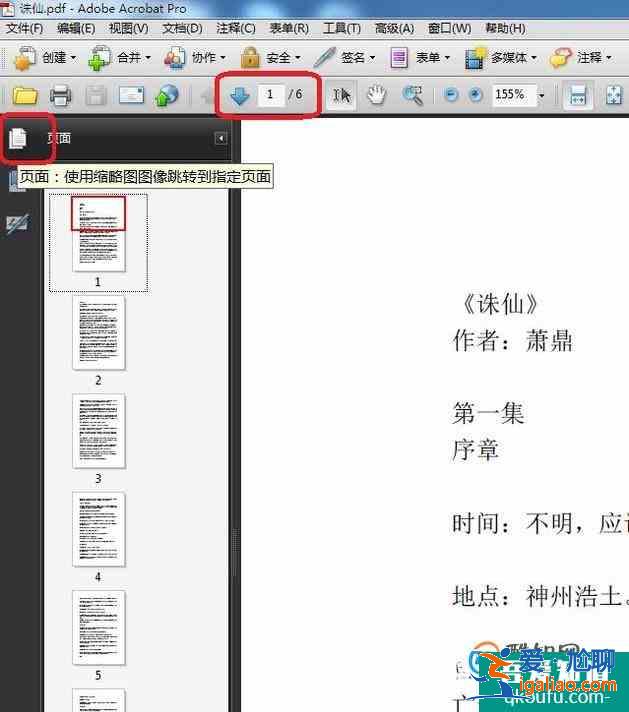The image size is (629, 712).
Task: Select page 1 thumbnail
Action: pos(99,234)
